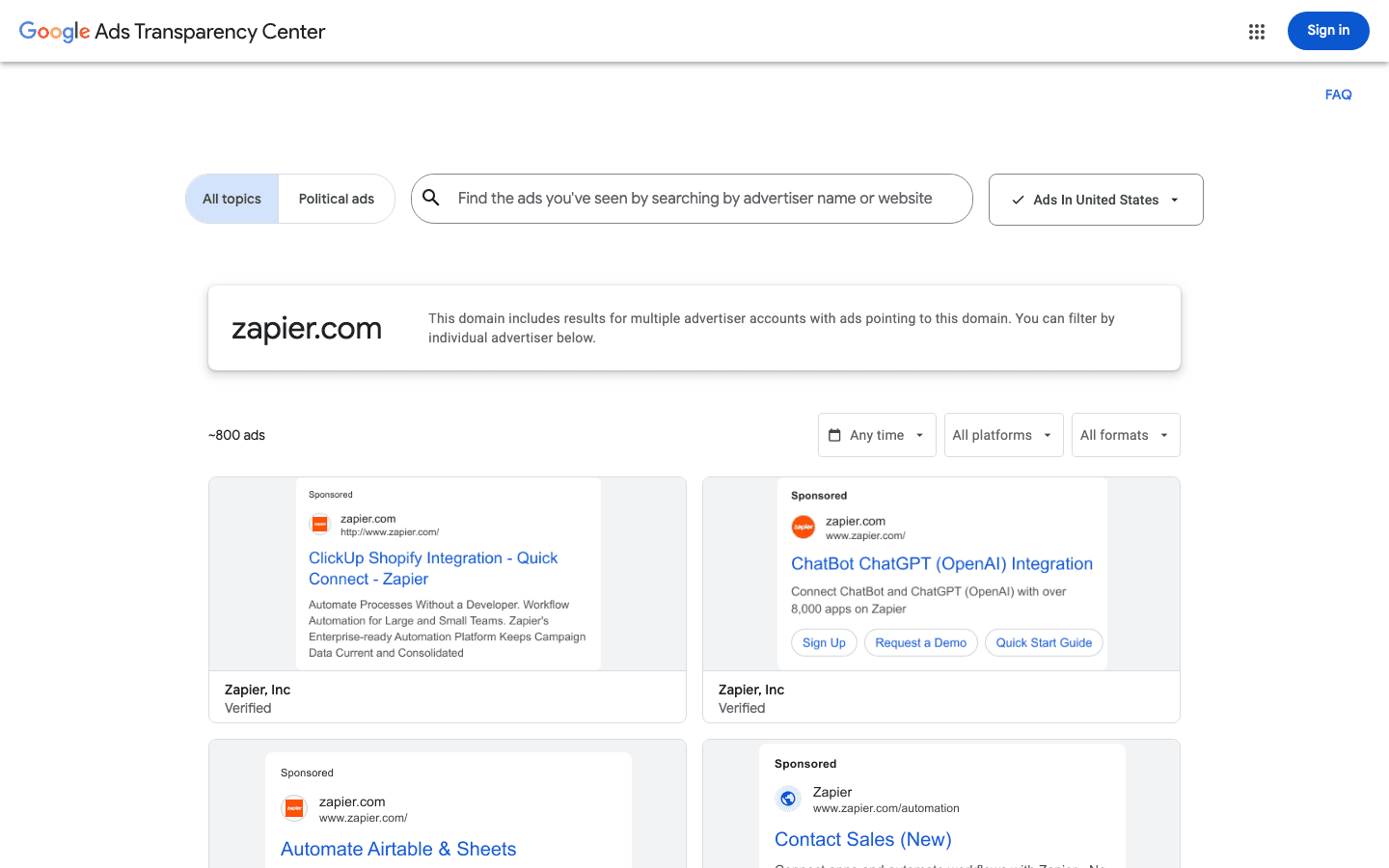Click Request a Demo in the ad
The width and height of the screenshot is (1389, 868).
tap(921, 643)
